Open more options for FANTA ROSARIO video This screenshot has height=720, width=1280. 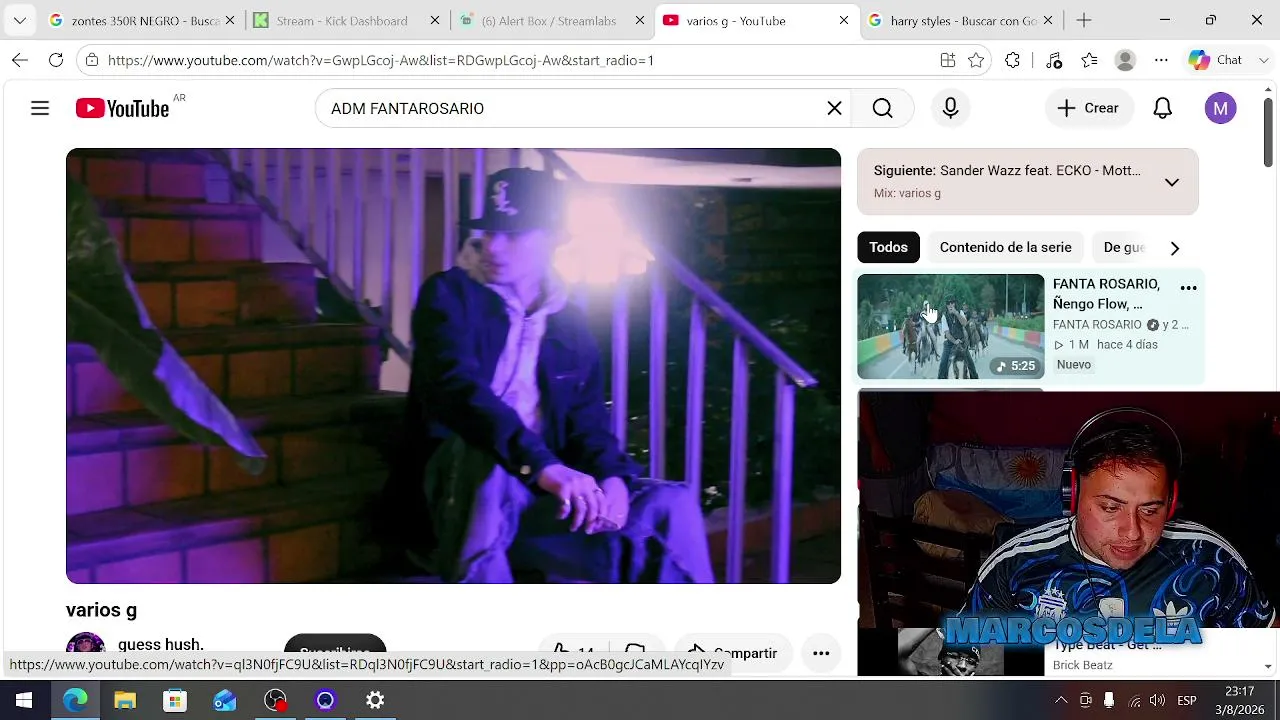pos(1188,288)
